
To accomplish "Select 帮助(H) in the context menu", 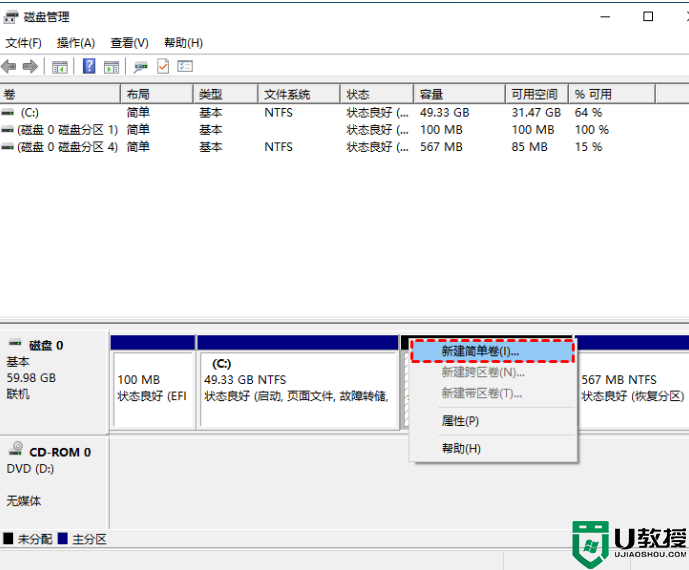I will 493,449.
